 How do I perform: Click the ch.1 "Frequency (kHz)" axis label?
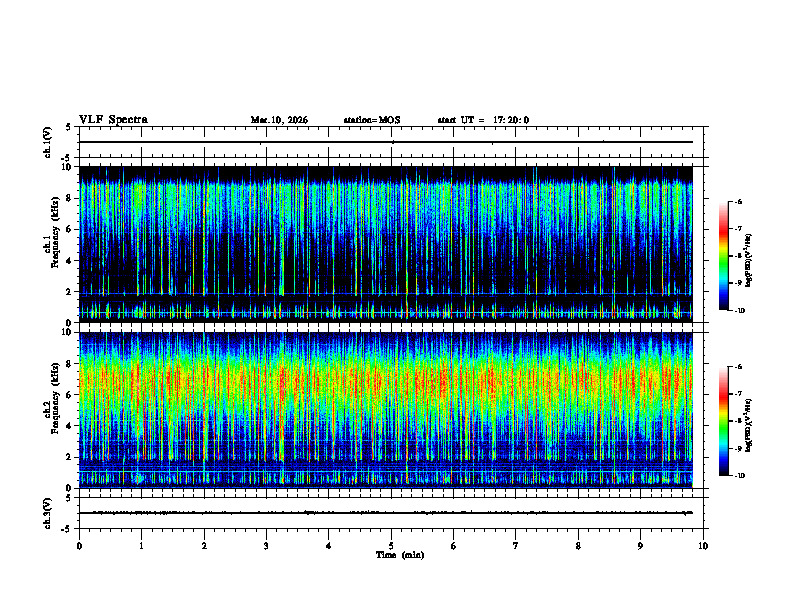(x=55, y=234)
